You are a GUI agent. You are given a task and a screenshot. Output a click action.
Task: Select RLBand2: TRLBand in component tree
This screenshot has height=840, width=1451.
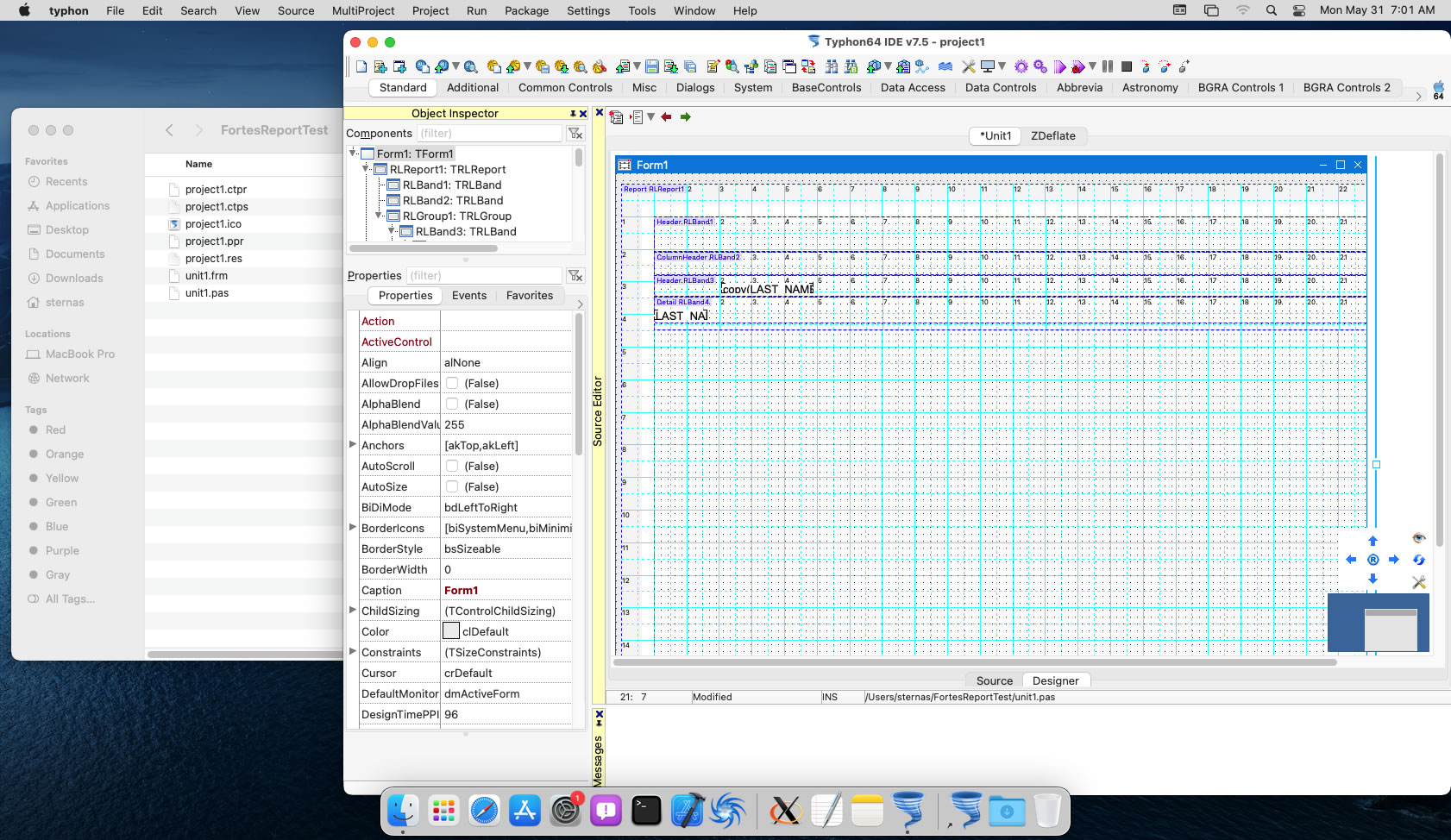click(x=453, y=201)
